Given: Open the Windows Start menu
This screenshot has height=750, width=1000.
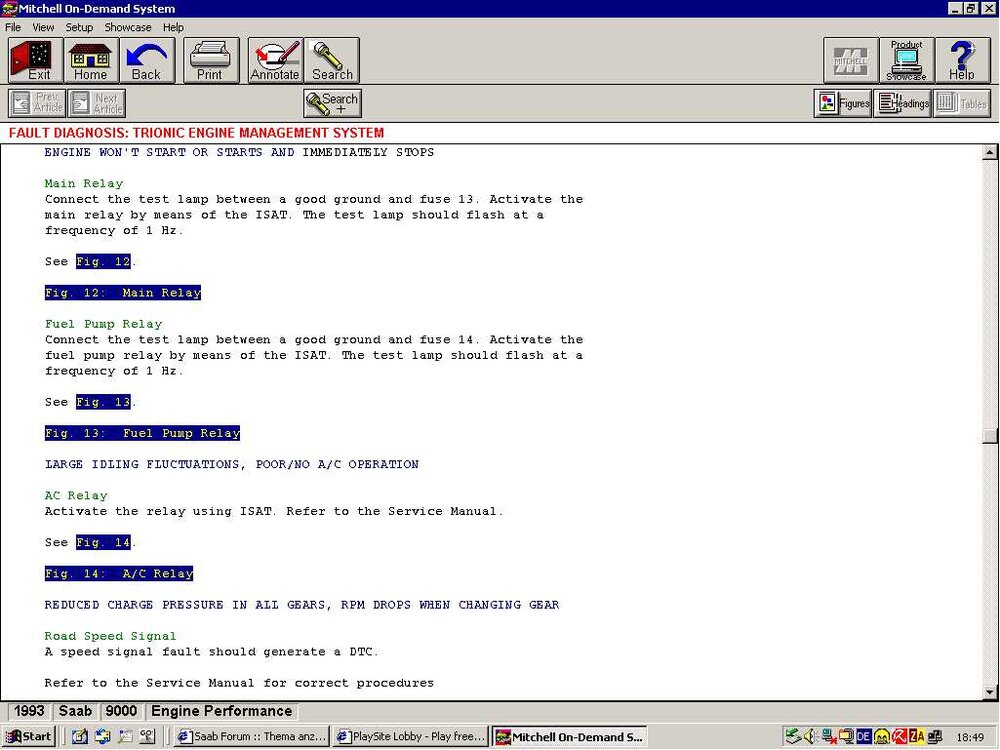Looking at the screenshot, I should click(x=29, y=737).
